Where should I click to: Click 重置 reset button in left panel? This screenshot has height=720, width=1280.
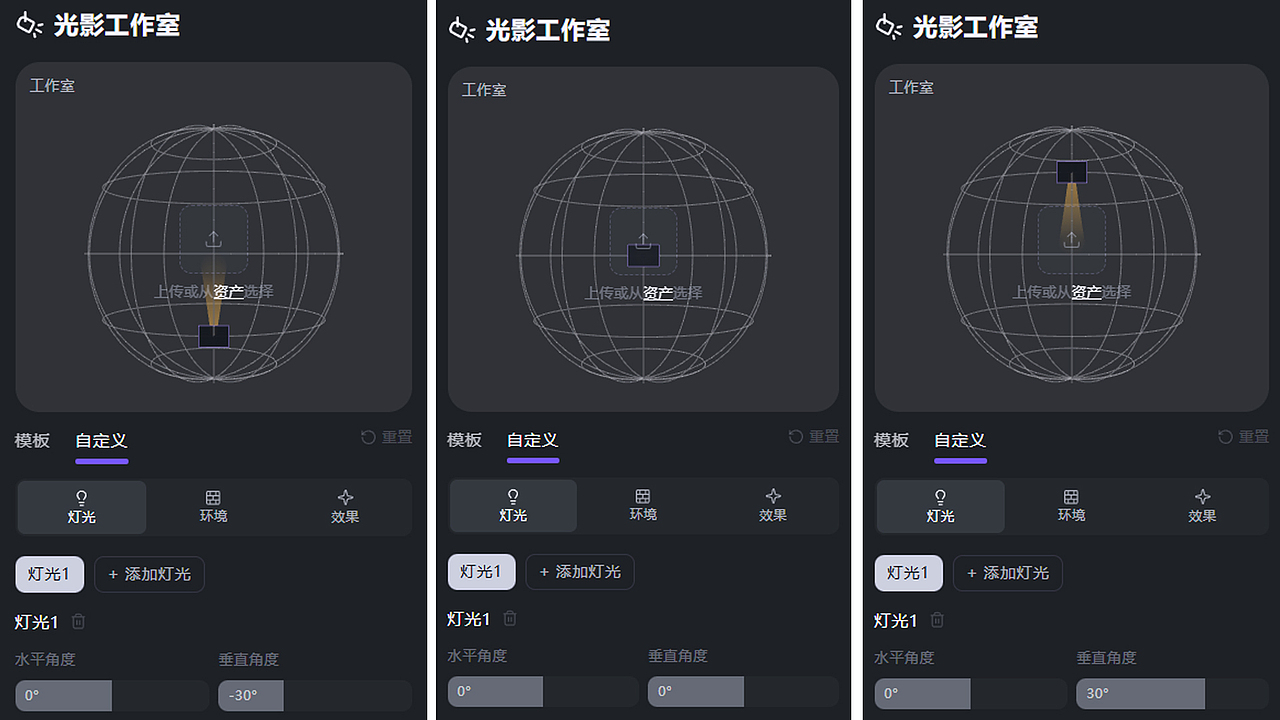386,437
